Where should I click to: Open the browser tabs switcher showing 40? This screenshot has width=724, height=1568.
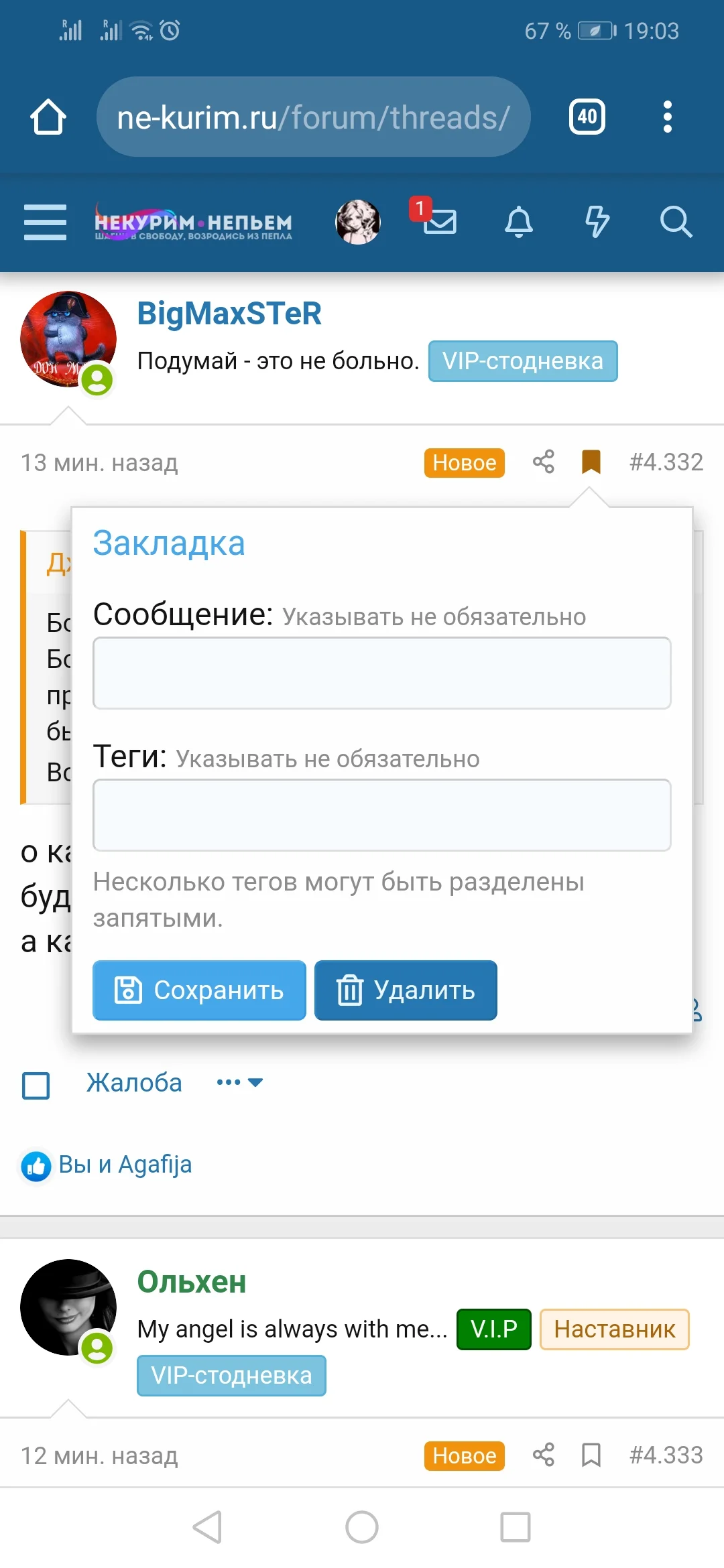coord(587,117)
